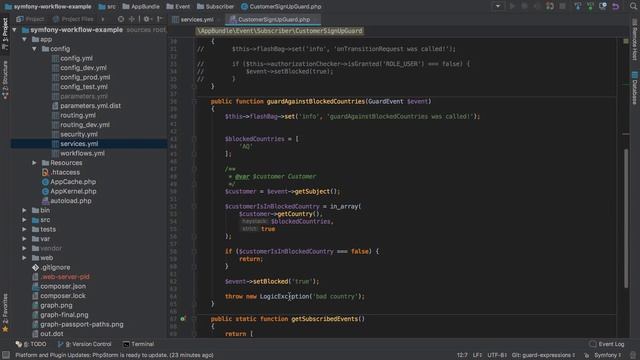640x360 pixels.
Task: Expand the src folder in tree
Action: click(24, 220)
